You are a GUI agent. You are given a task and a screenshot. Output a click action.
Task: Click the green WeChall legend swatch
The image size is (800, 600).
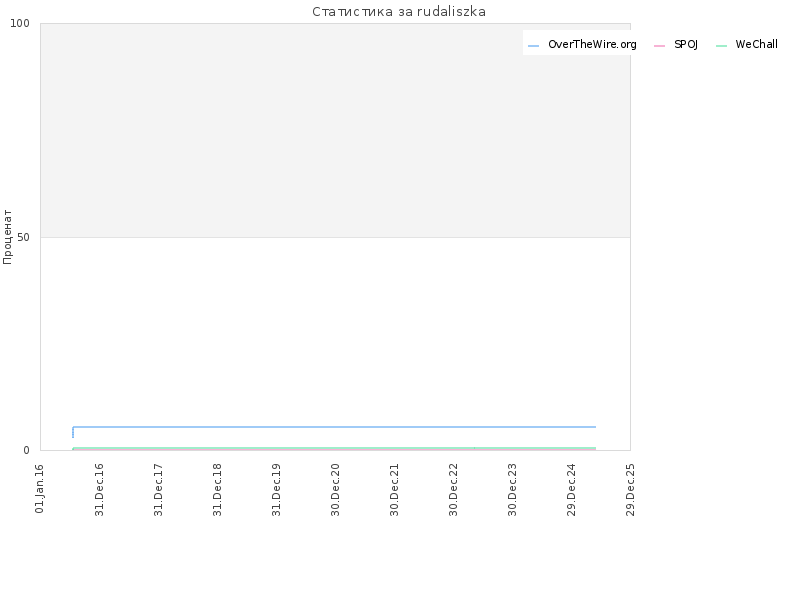click(721, 46)
